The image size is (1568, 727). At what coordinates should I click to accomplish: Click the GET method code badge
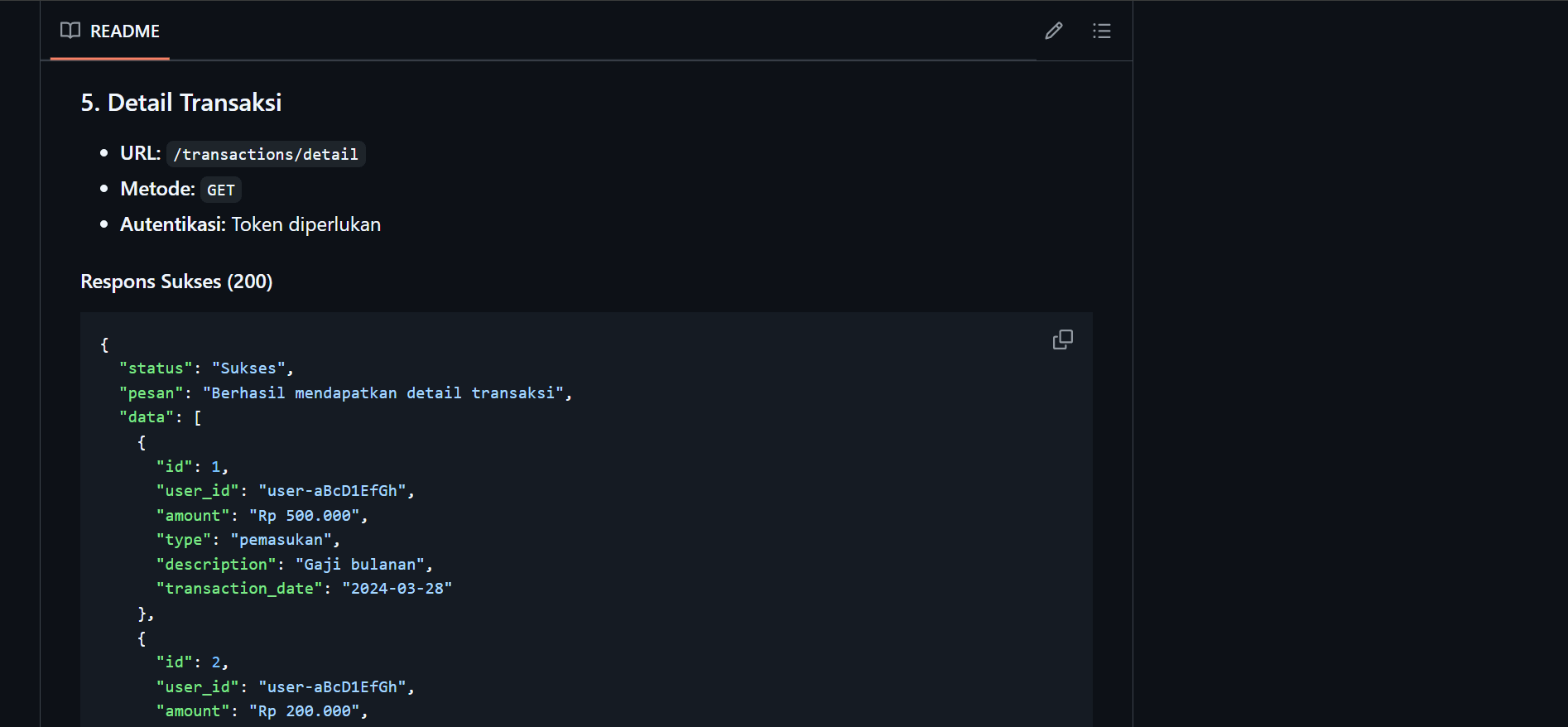pyautogui.click(x=220, y=190)
